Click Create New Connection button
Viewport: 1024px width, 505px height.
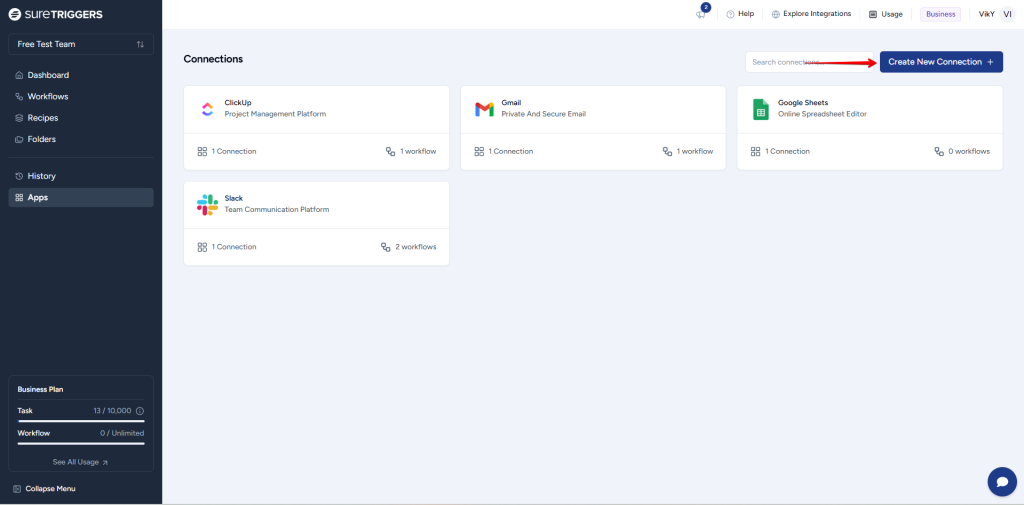pos(940,62)
